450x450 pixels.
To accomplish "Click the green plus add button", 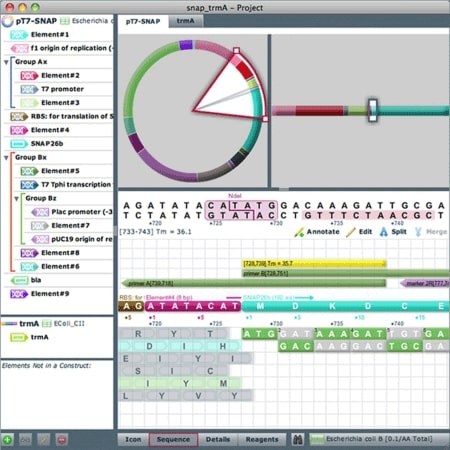I will 7,440.
